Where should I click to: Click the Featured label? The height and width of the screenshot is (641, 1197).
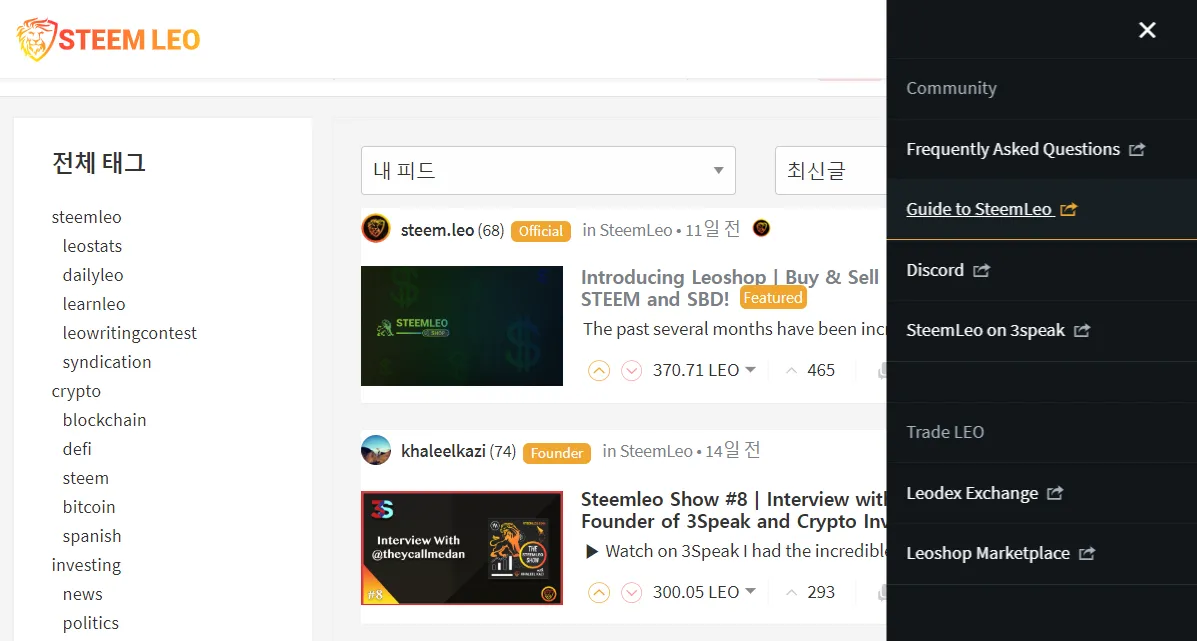coord(773,298)
